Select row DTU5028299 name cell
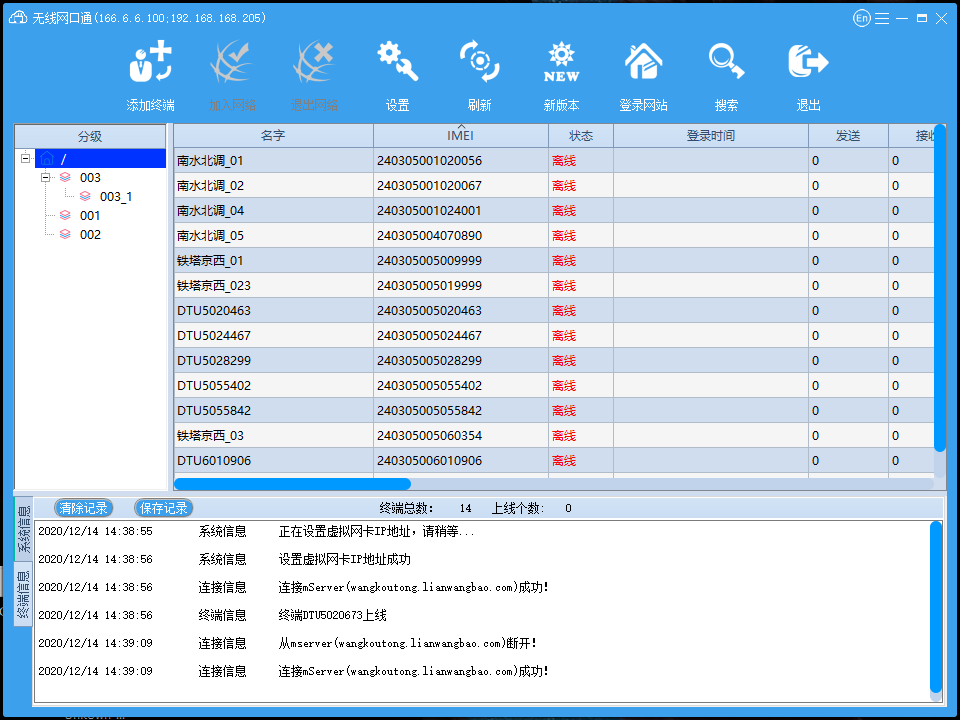Image resolution: width=960 pixels, height=720 pixels. [273, 361]
